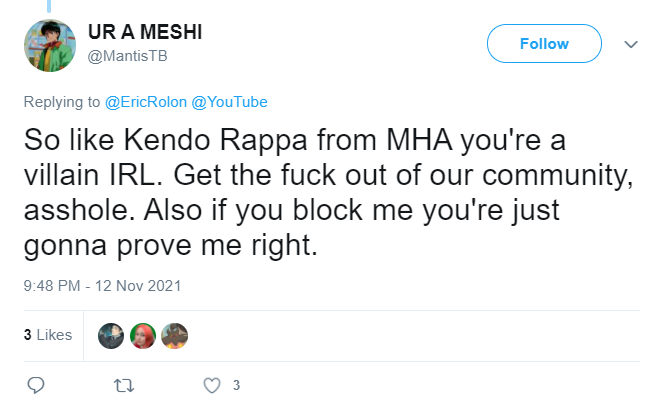View the third liker's brown avatar

click(174, 336)
